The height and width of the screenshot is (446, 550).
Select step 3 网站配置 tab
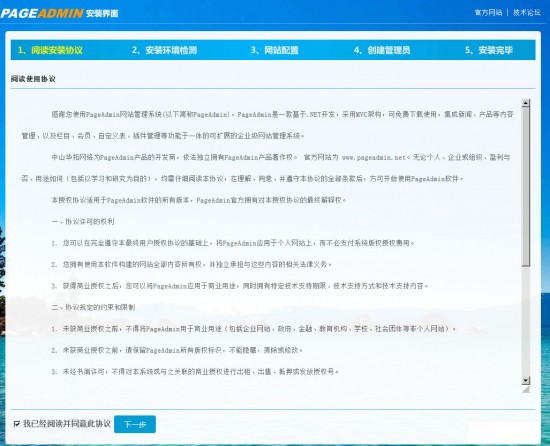tap(274, 50)
